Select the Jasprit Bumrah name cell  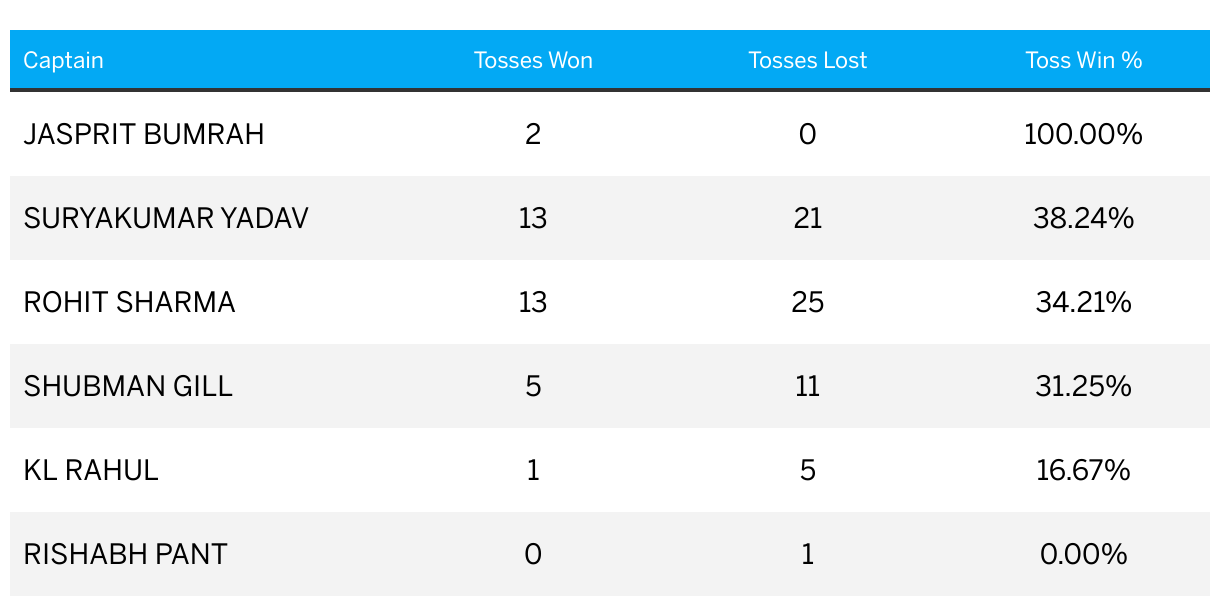tap(144, 134)
